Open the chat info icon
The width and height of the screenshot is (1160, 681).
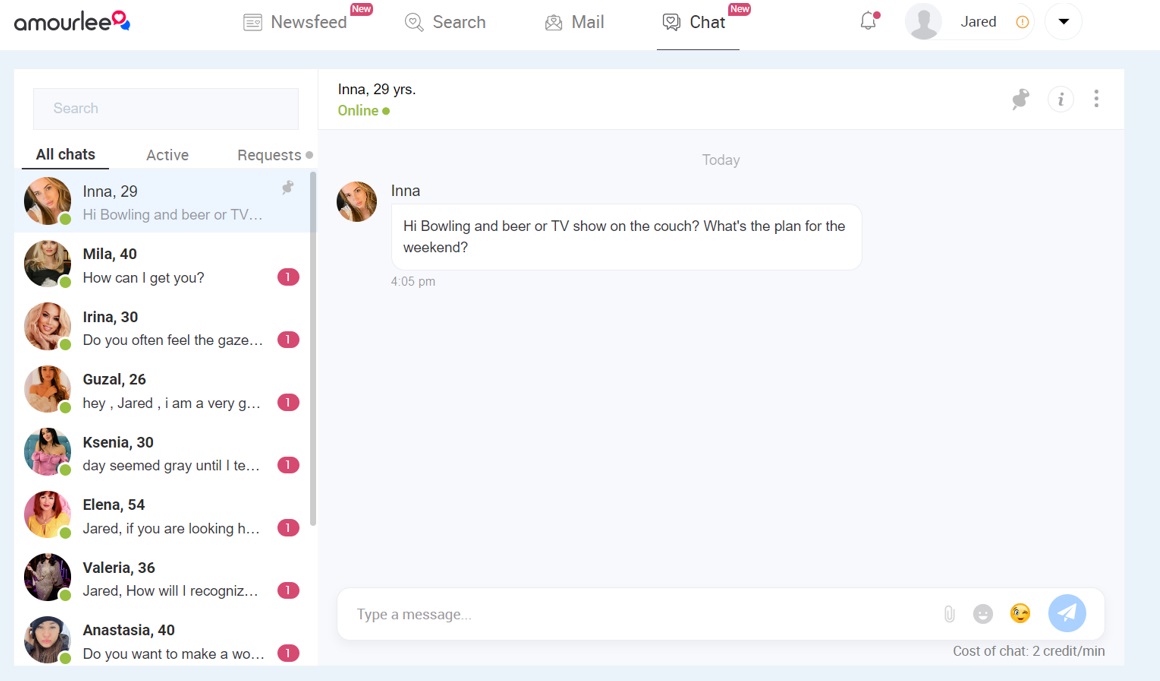[1060, 99]
